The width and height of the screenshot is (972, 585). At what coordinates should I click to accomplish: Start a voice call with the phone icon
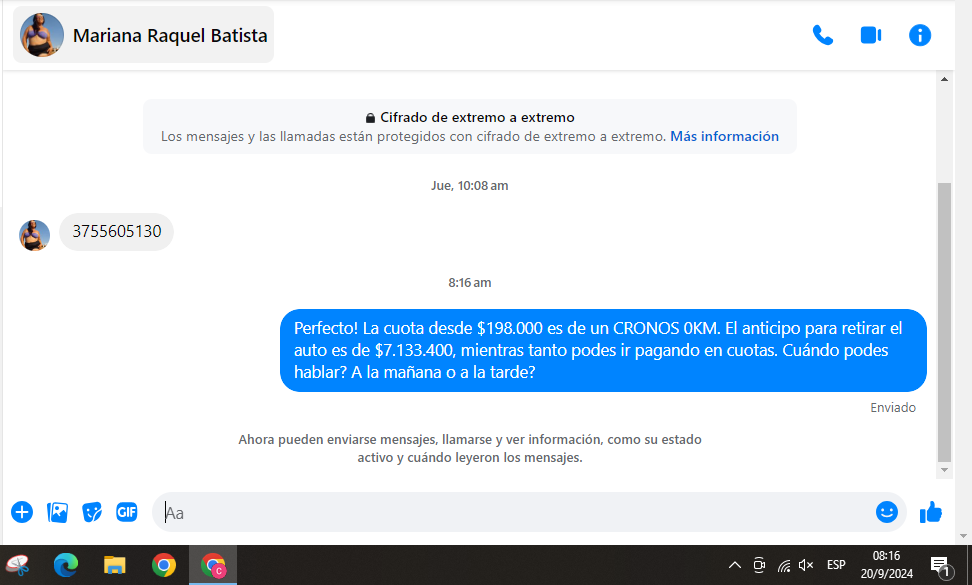[822, 35]
